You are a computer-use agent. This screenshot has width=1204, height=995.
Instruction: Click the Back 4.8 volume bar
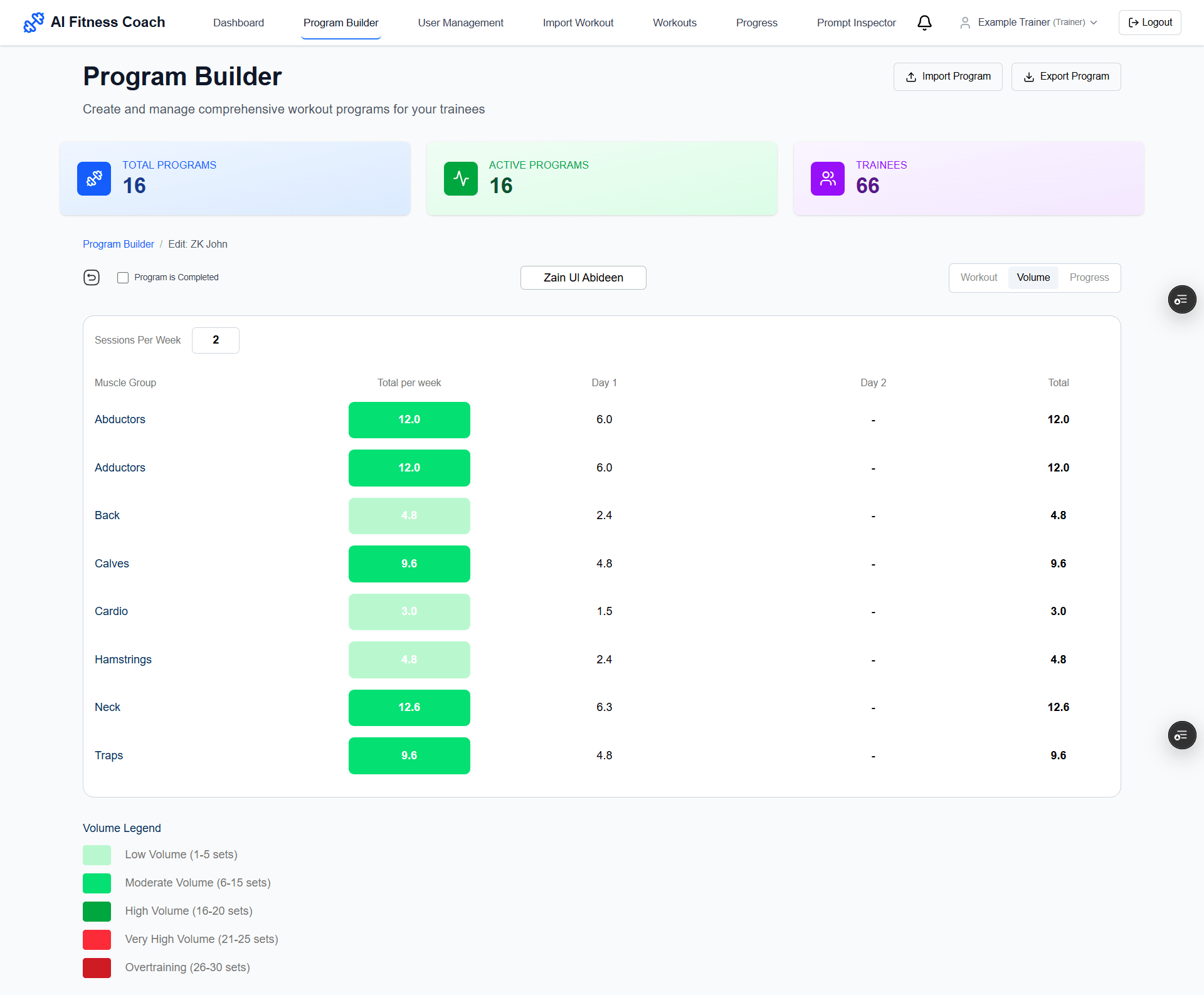[x=409, y=516]
